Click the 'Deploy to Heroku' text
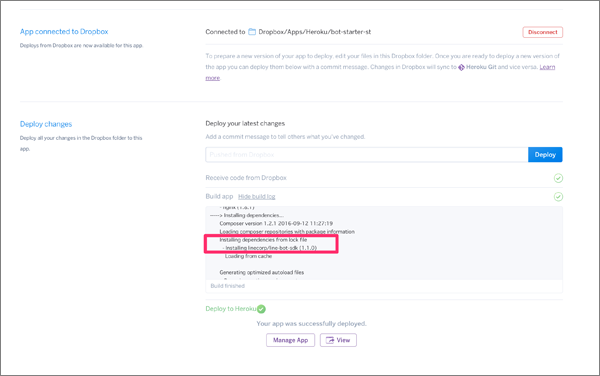Viewport: 600px width, 376px height. [231, 309]
